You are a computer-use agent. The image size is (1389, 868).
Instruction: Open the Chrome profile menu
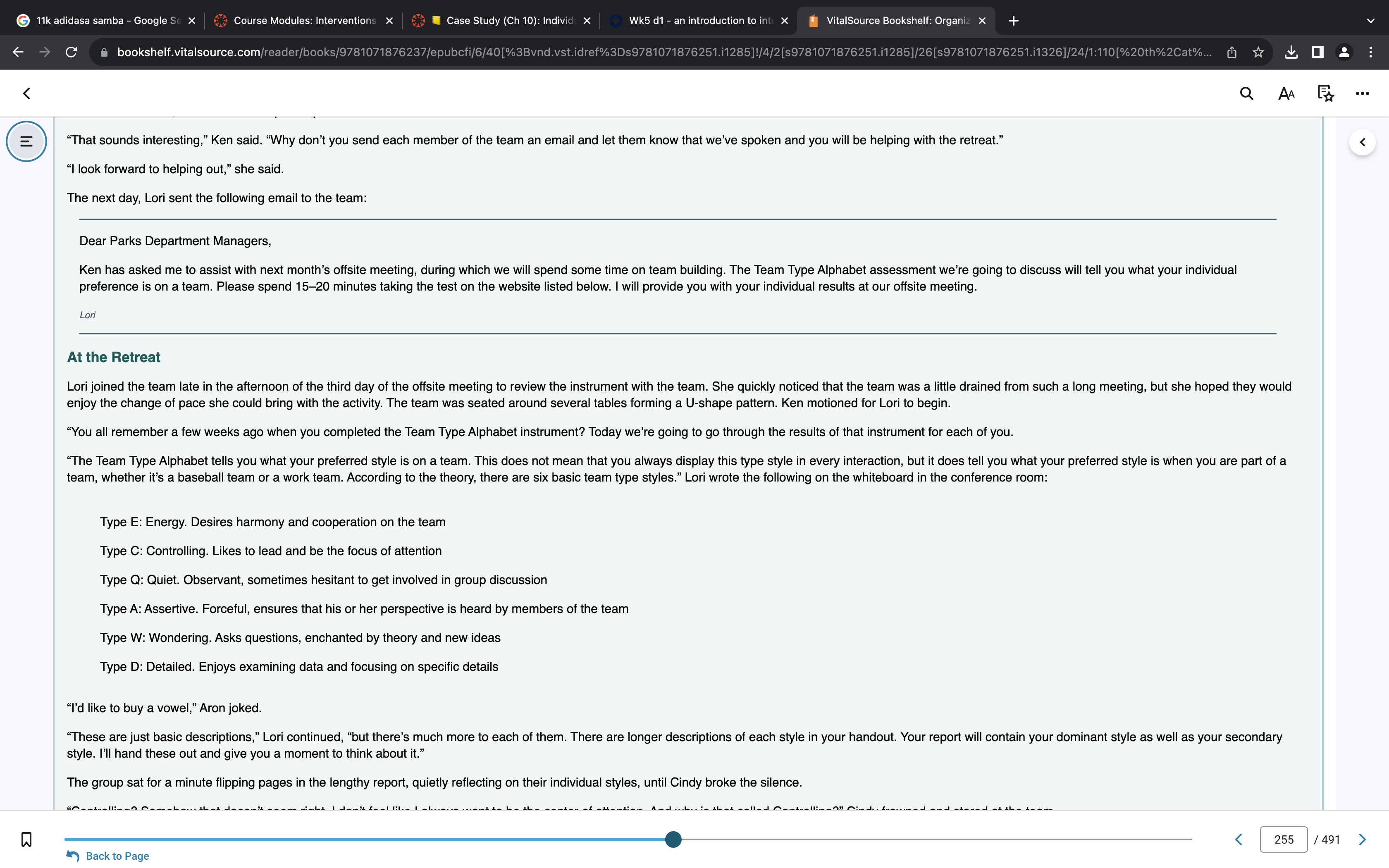1344,52
